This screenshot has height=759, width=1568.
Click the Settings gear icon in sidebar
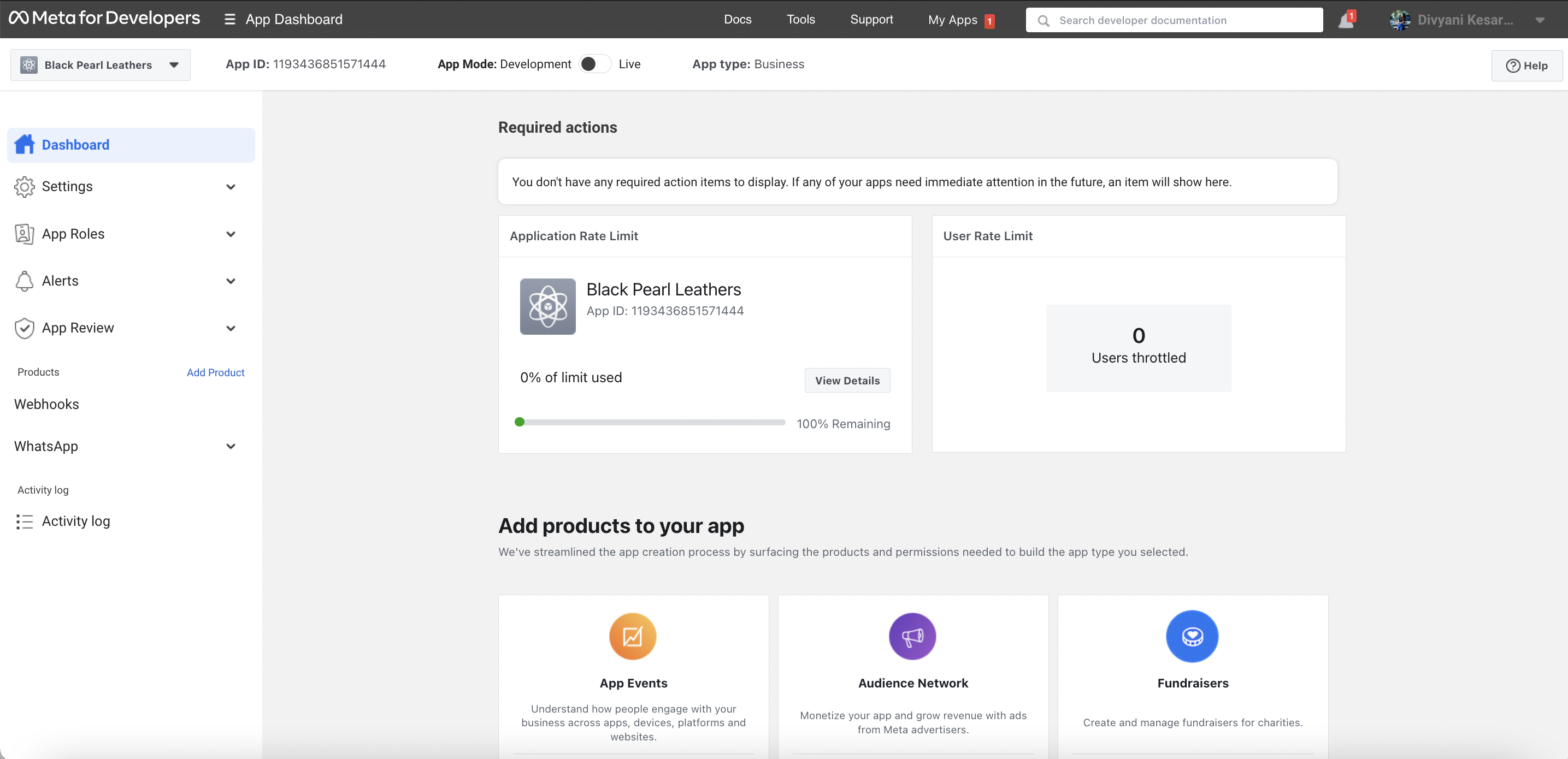tap(25, 187)
